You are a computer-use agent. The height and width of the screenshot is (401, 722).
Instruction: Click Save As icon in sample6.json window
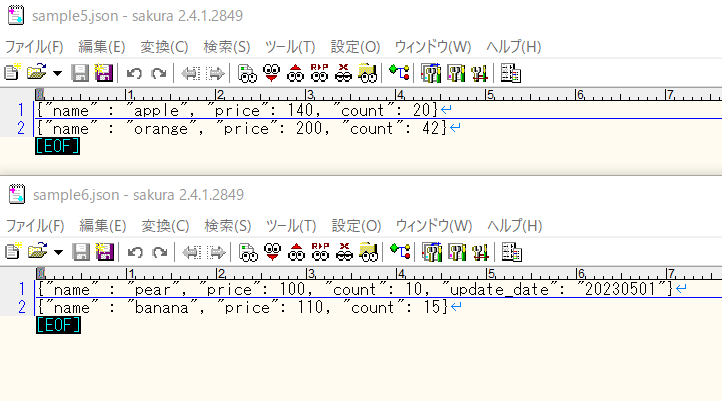click(x=105, y=252)
